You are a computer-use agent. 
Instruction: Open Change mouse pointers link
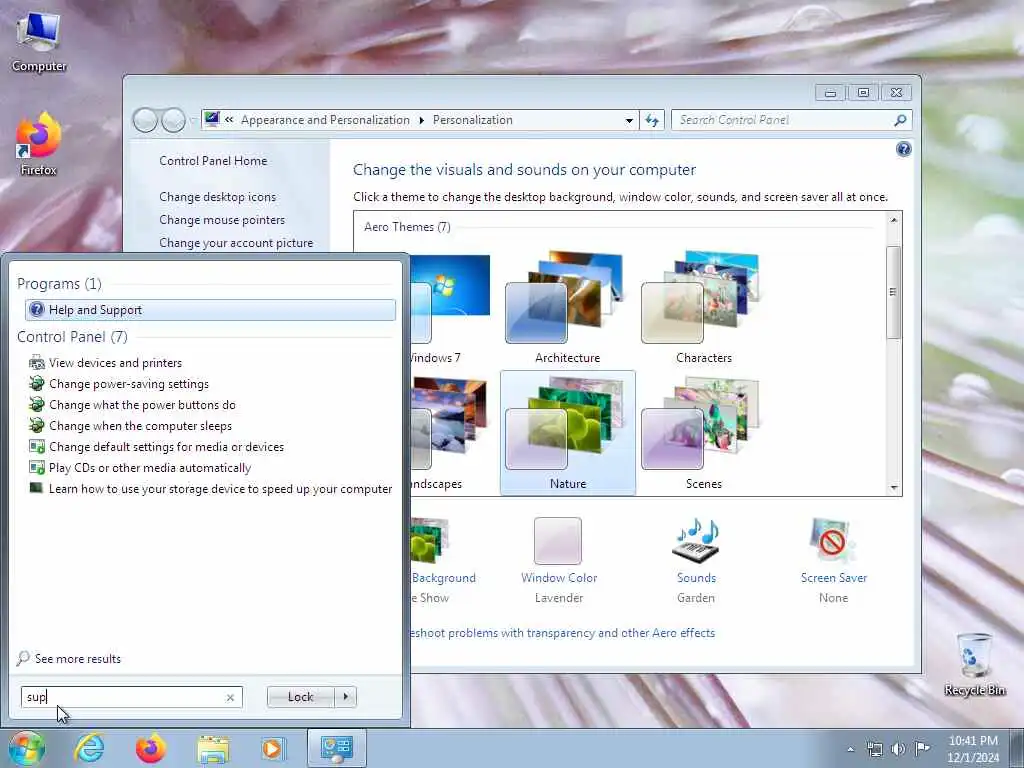222,219
